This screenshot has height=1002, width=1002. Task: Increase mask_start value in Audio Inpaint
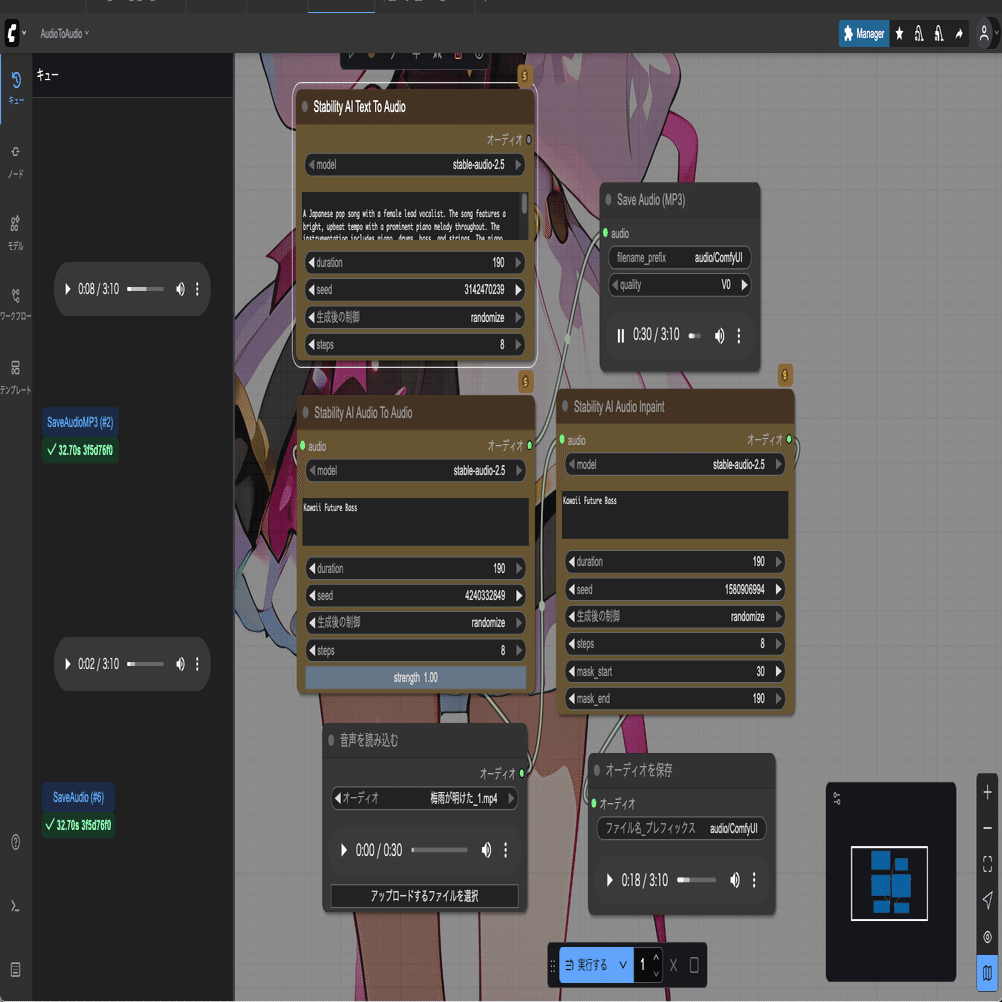click(x=778, y=671)
